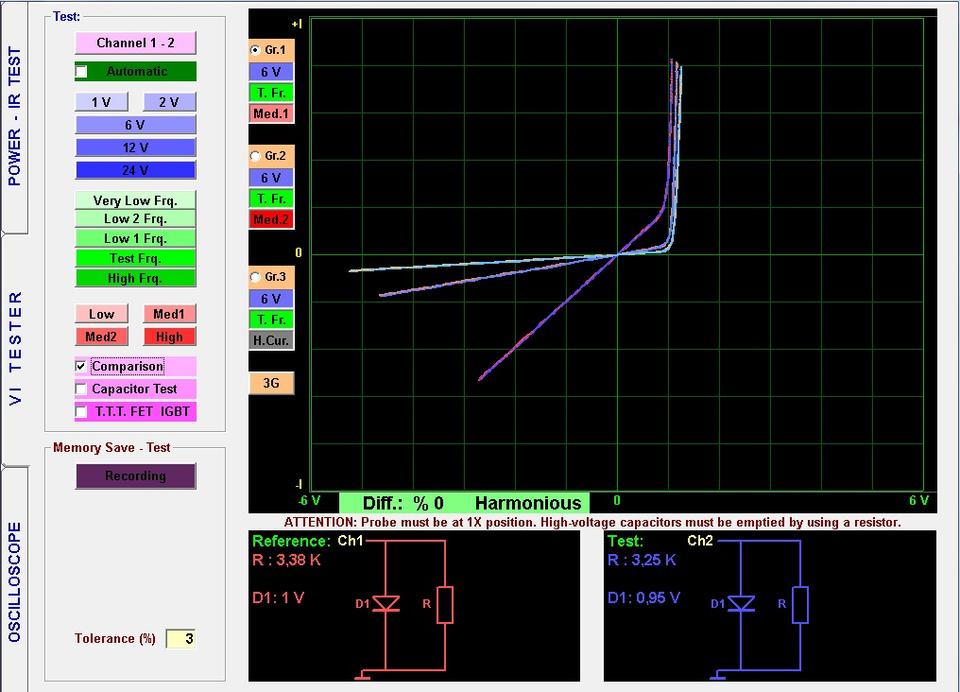
Task: Select the Gr.1 radio button
Action: pyautogui.click(x=256, y=50)
